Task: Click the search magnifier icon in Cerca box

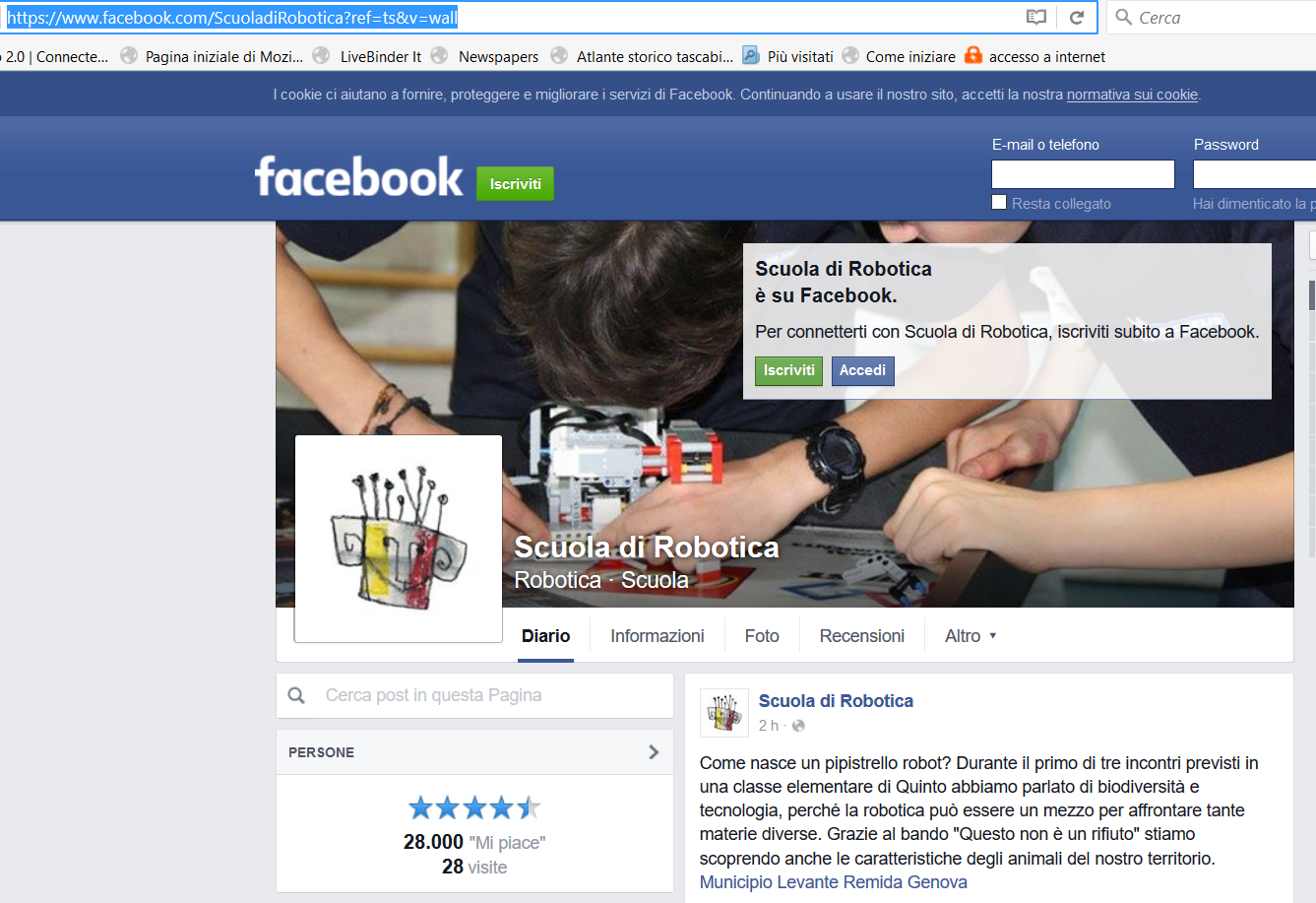Action: 1123,17
